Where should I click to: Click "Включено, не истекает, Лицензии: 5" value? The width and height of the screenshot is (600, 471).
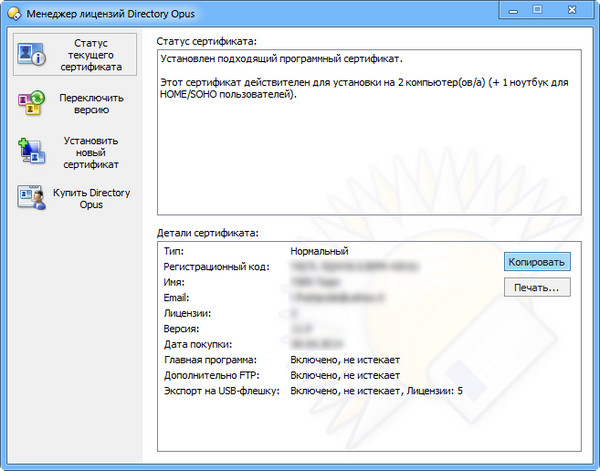click(377, 391)
